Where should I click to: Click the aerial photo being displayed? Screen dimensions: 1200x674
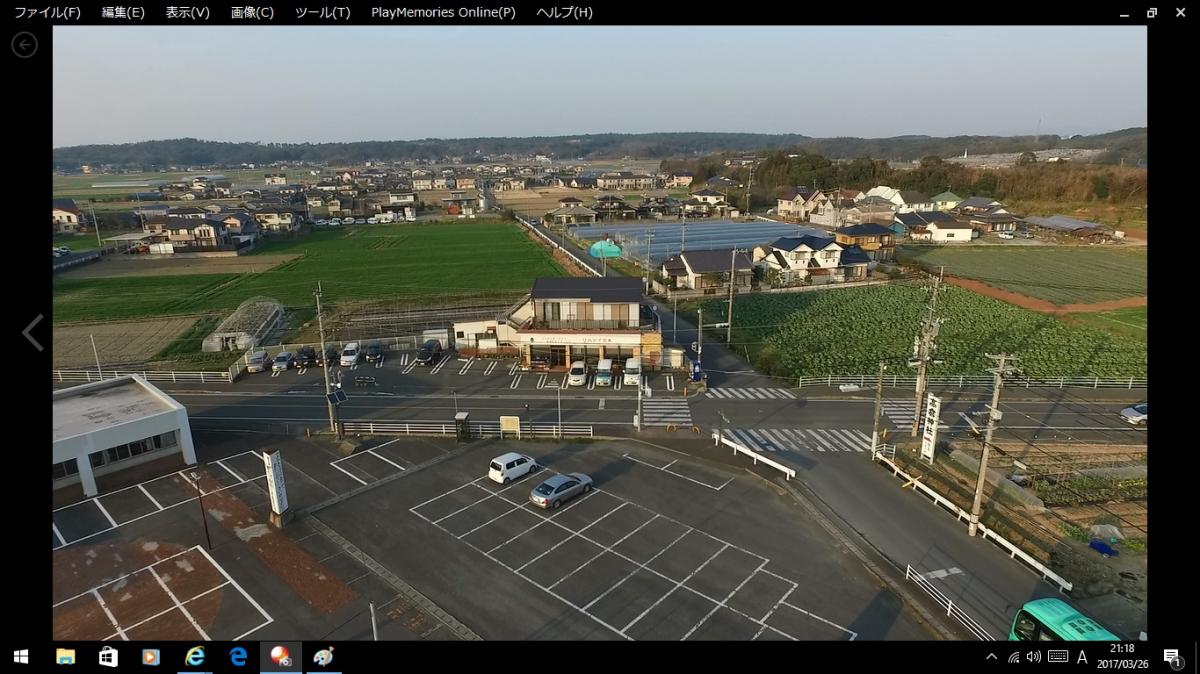coord(600,333)
